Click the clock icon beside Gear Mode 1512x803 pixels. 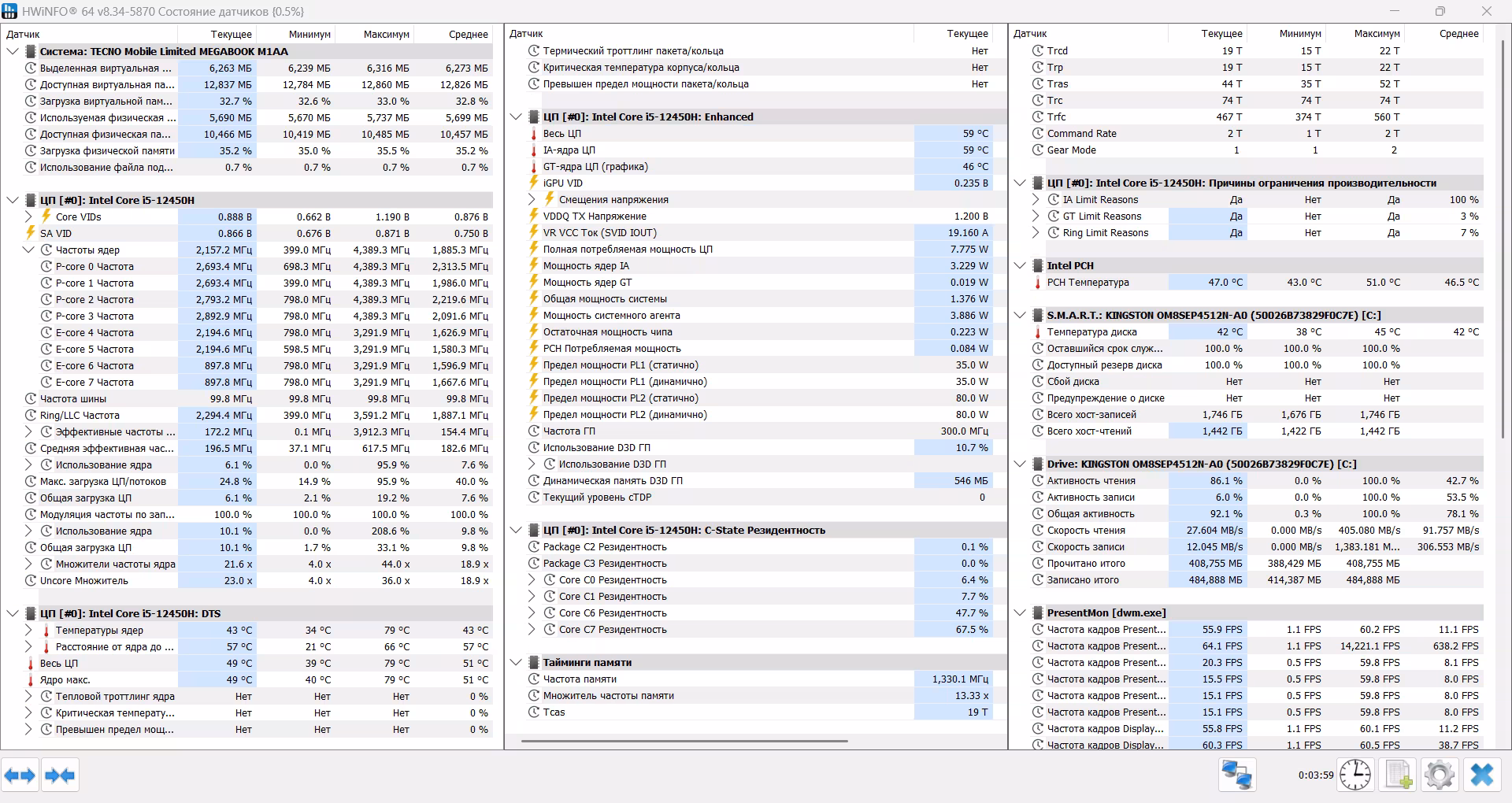click(1038, 150)
